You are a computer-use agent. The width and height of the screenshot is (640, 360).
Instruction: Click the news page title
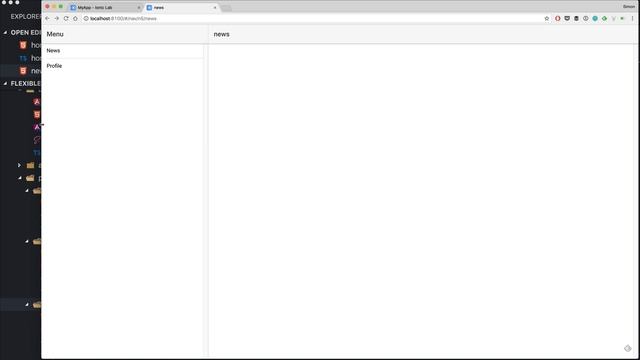[x=222, y=34]
